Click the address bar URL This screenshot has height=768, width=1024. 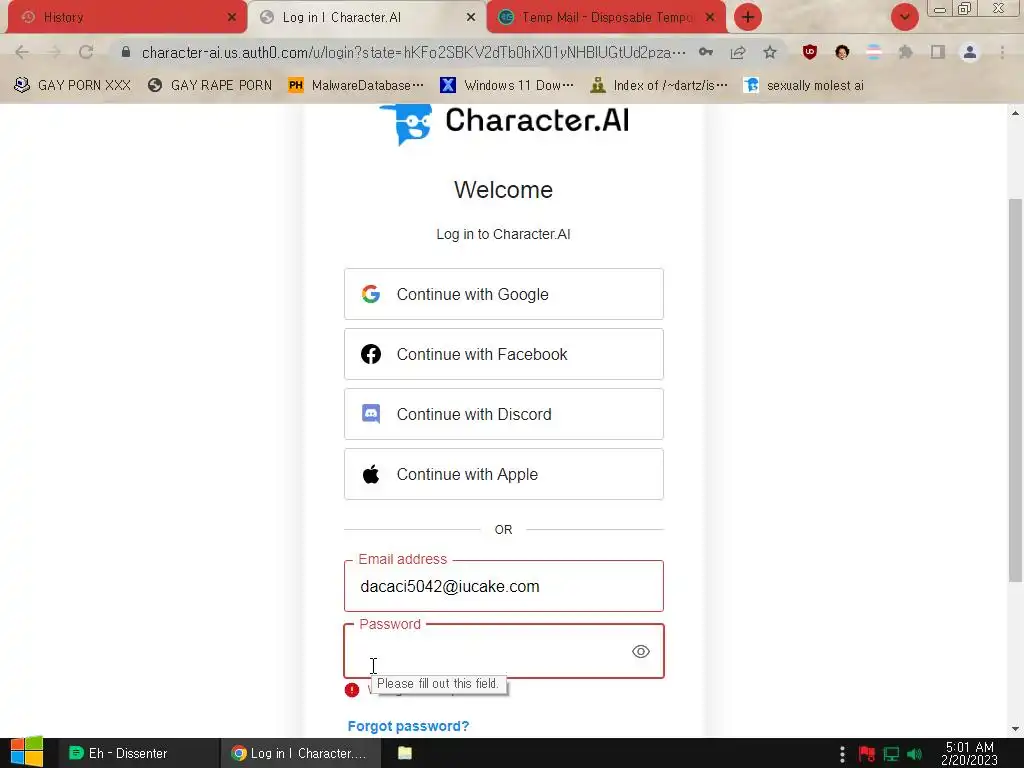(413, 52)
